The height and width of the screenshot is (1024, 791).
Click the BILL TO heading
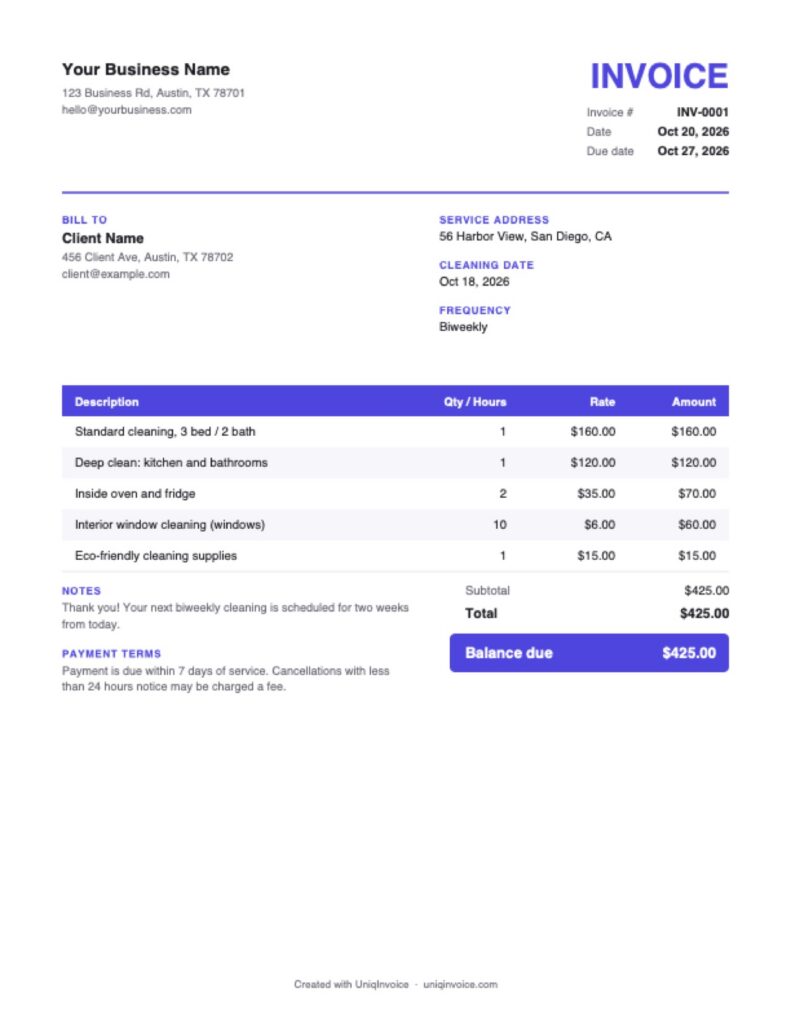[84, 220]
